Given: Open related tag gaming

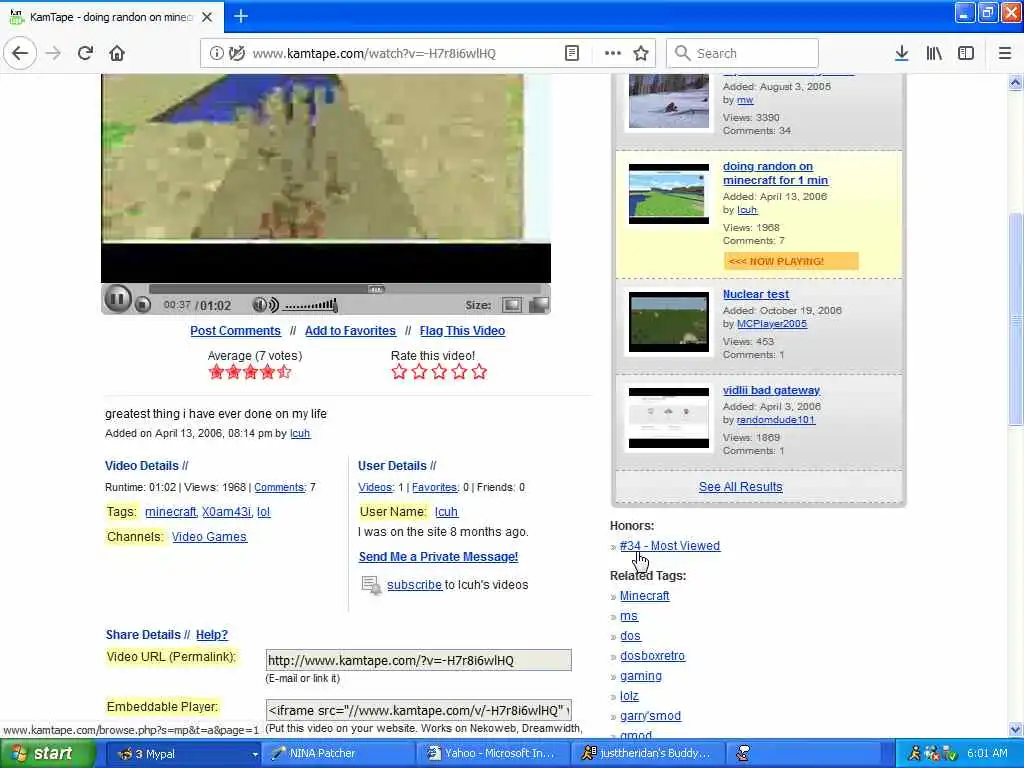Looking at the screenshot, I should tap(641, 677).
